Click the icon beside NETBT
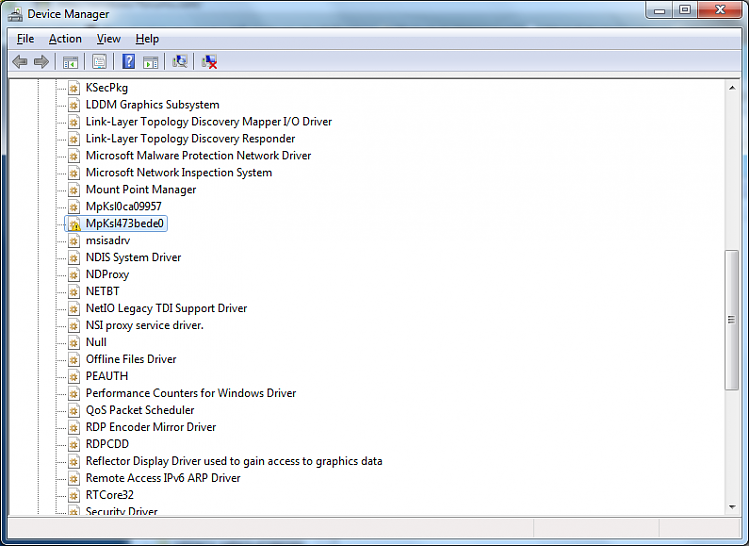The width and height of the screenshot is (750, 546). click(74, 292)
